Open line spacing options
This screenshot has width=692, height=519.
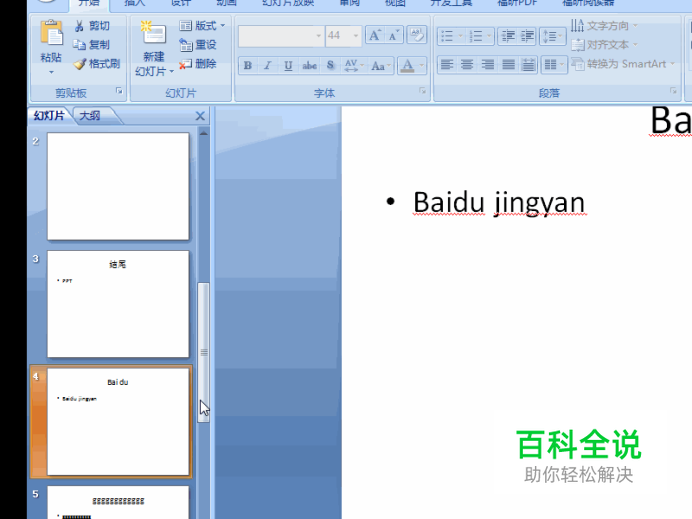pos(553,36)
